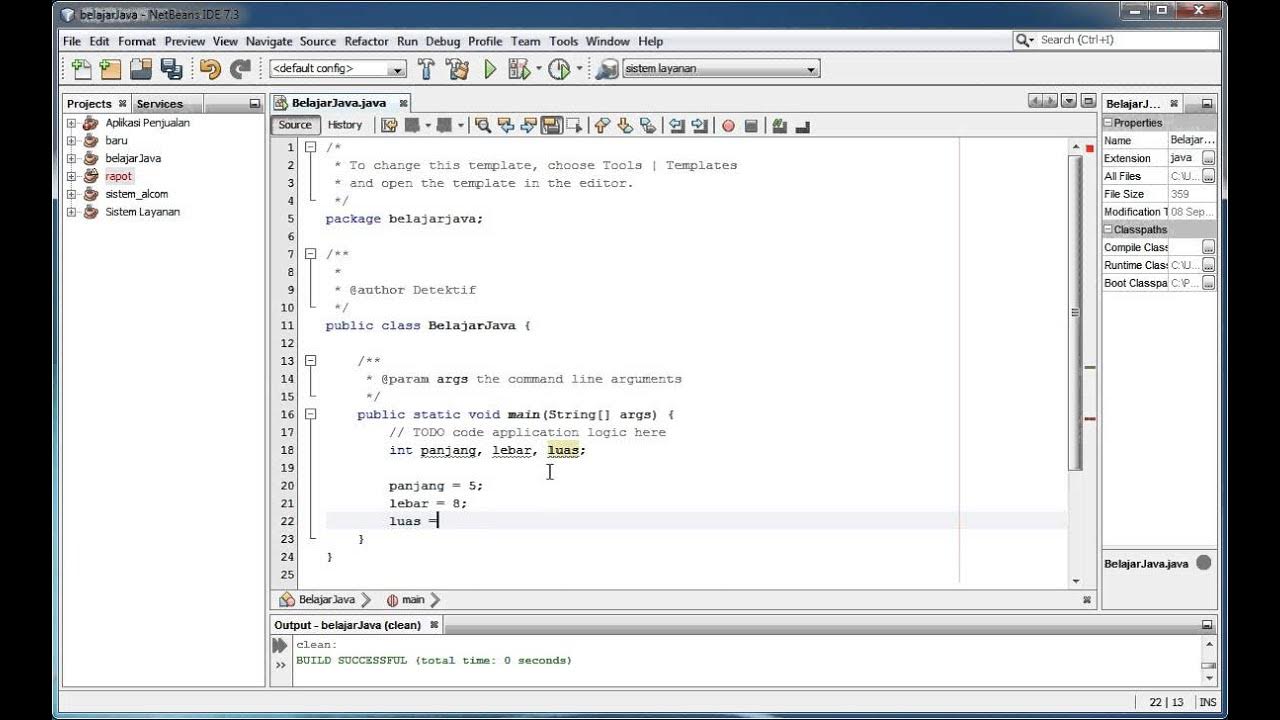Click the browse button for Extension property
Screen dimensions: 1280x720
[1208, 159]
